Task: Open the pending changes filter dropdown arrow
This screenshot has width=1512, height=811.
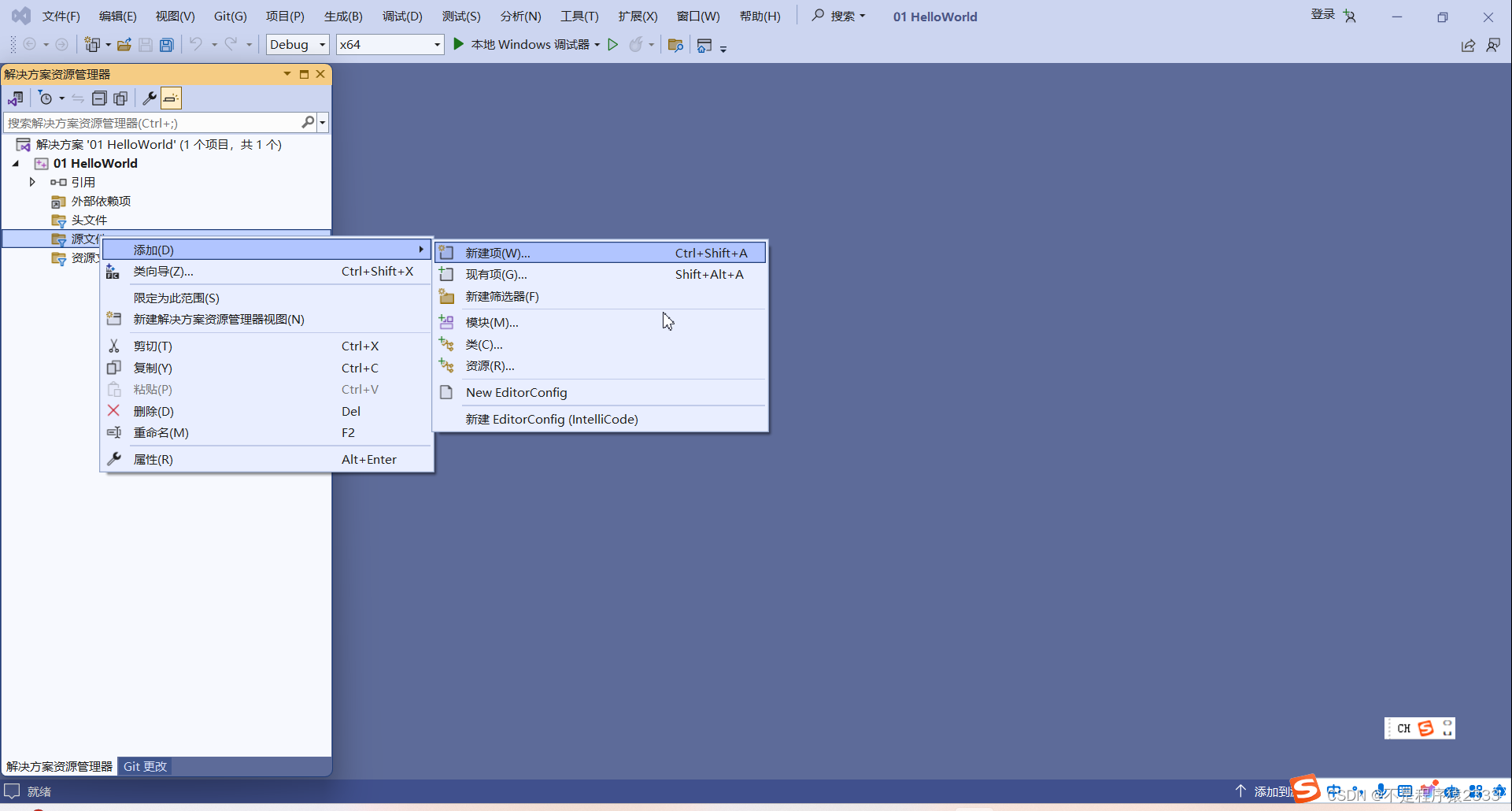Action: (x=61, y=98)
